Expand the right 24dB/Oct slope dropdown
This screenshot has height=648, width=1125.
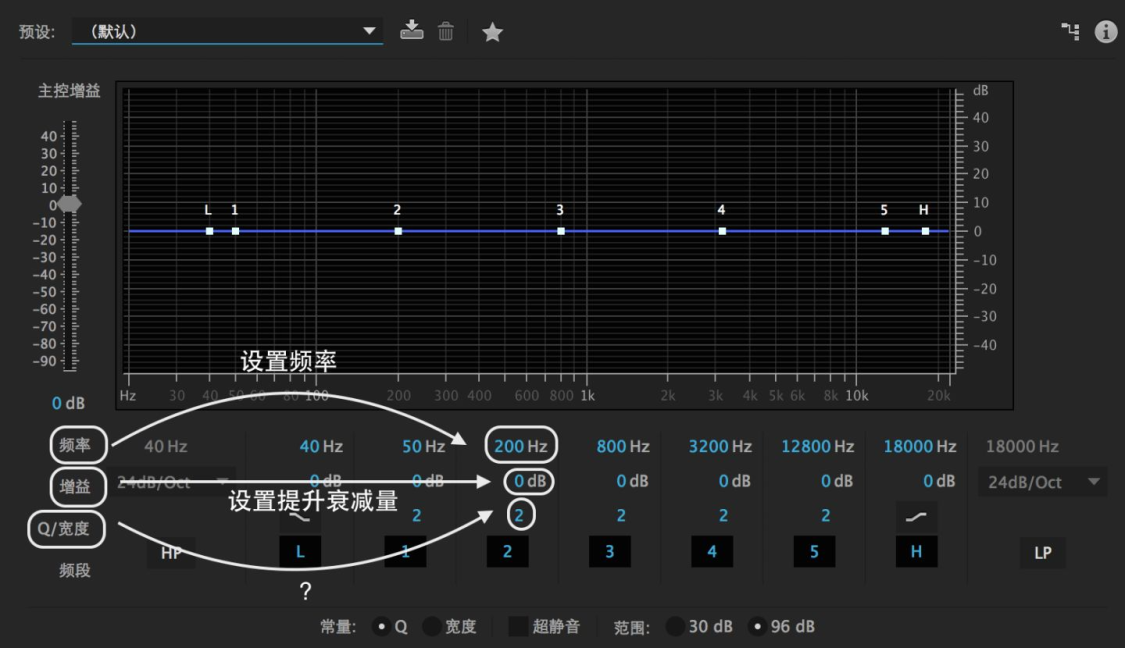click(x=1042, y=482)
